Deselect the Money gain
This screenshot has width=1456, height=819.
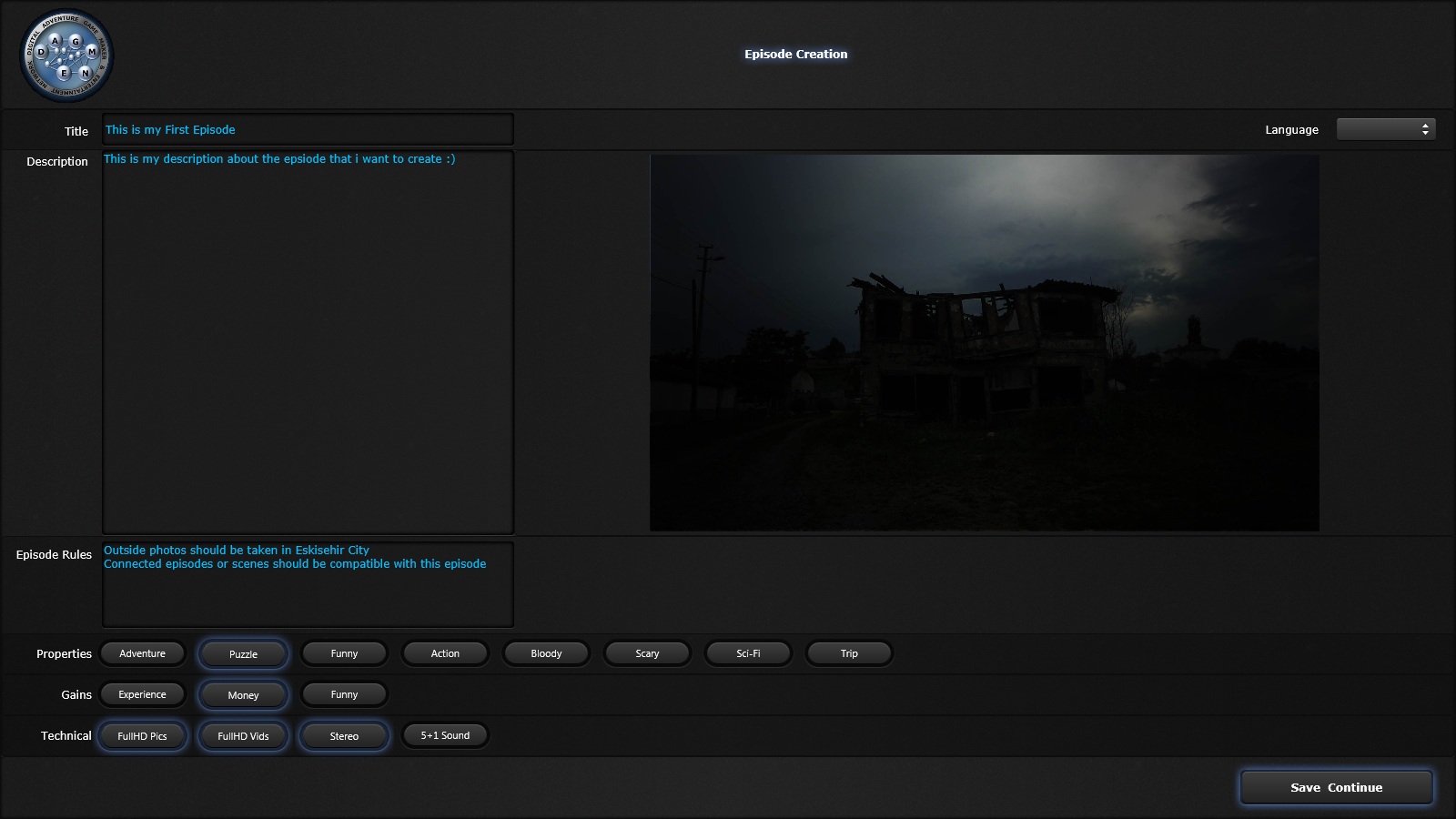[x=243, y=695]
